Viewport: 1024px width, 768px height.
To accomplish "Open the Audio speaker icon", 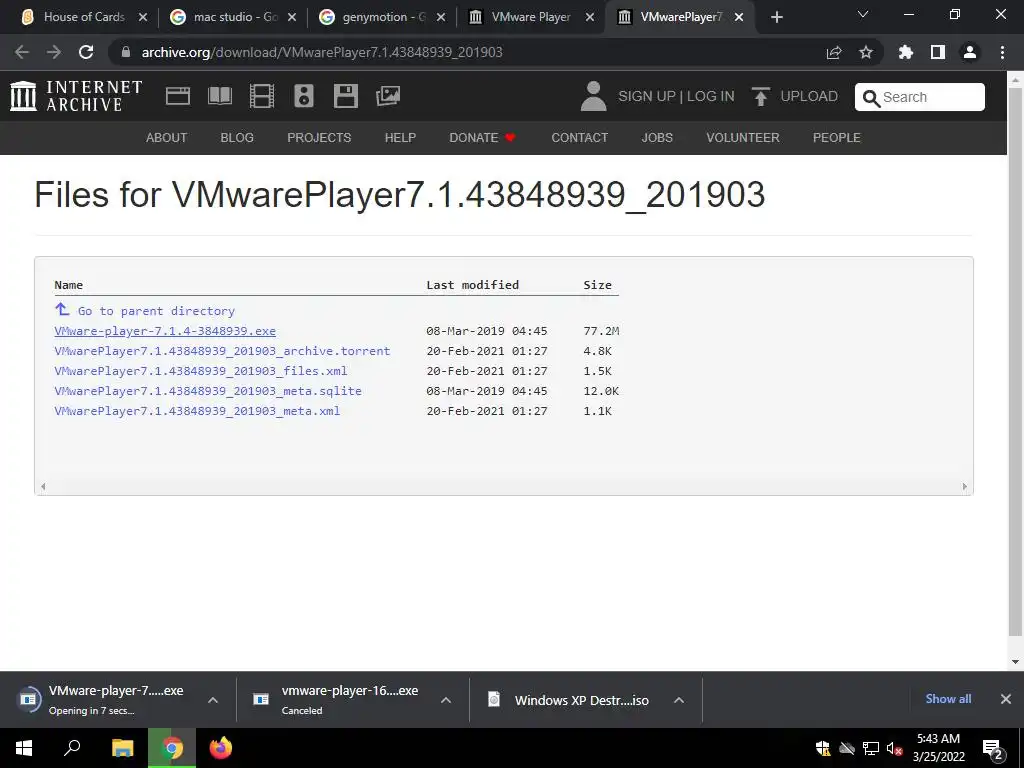I will coord(304,96).
